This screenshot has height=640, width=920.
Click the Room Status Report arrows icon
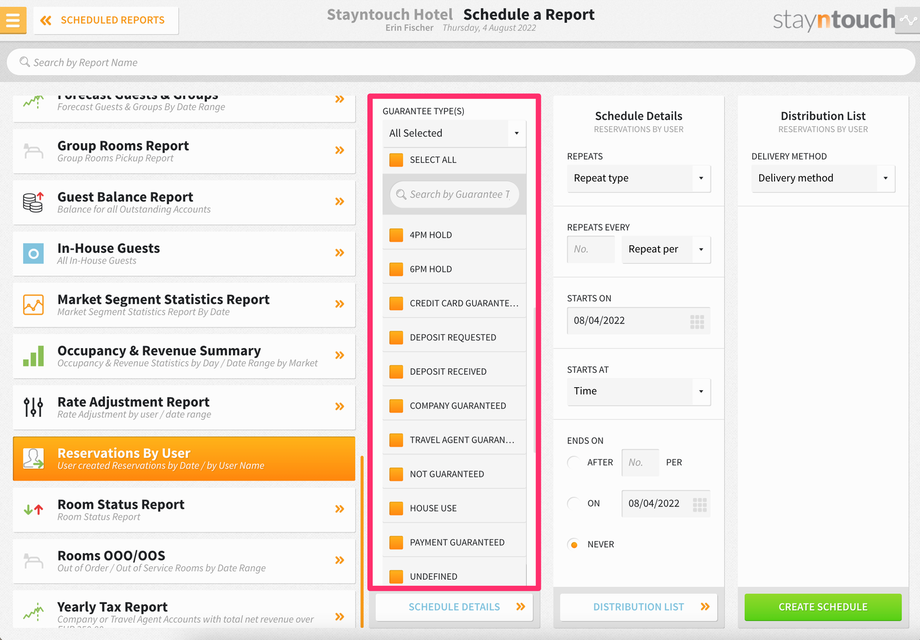33,509
